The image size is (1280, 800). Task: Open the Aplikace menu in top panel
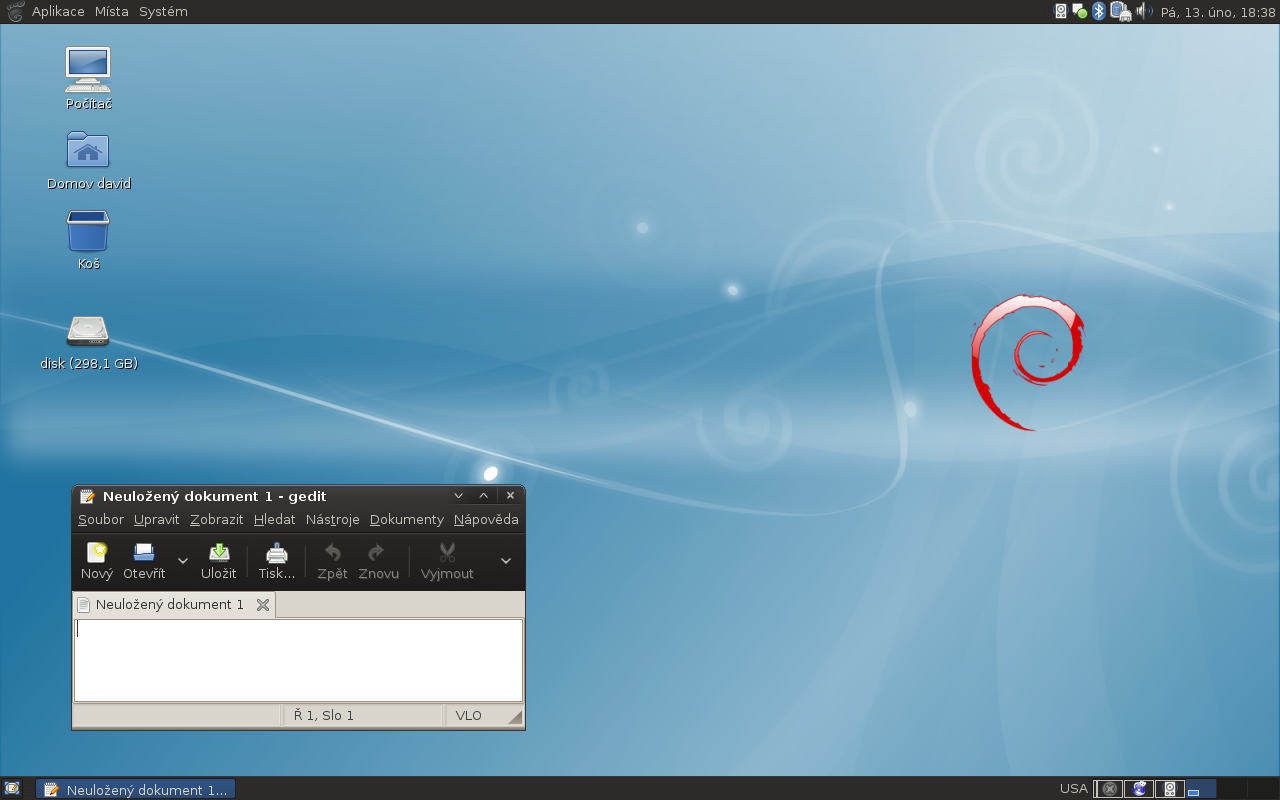click(58, 11)
